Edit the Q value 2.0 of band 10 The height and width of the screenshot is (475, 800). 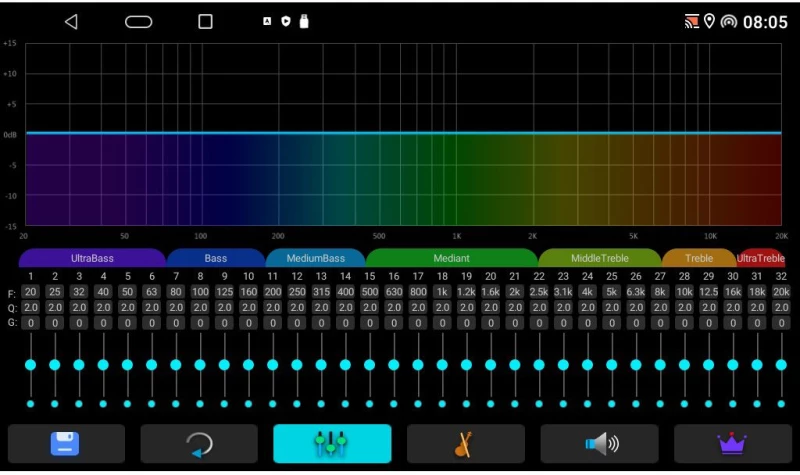[x=248, y=308]
